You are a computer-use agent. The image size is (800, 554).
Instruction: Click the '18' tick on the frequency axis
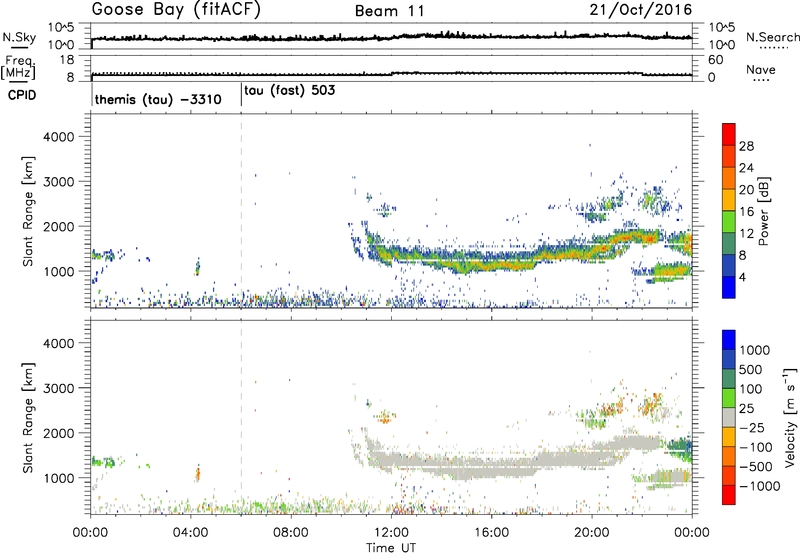[x=68, y=60]
